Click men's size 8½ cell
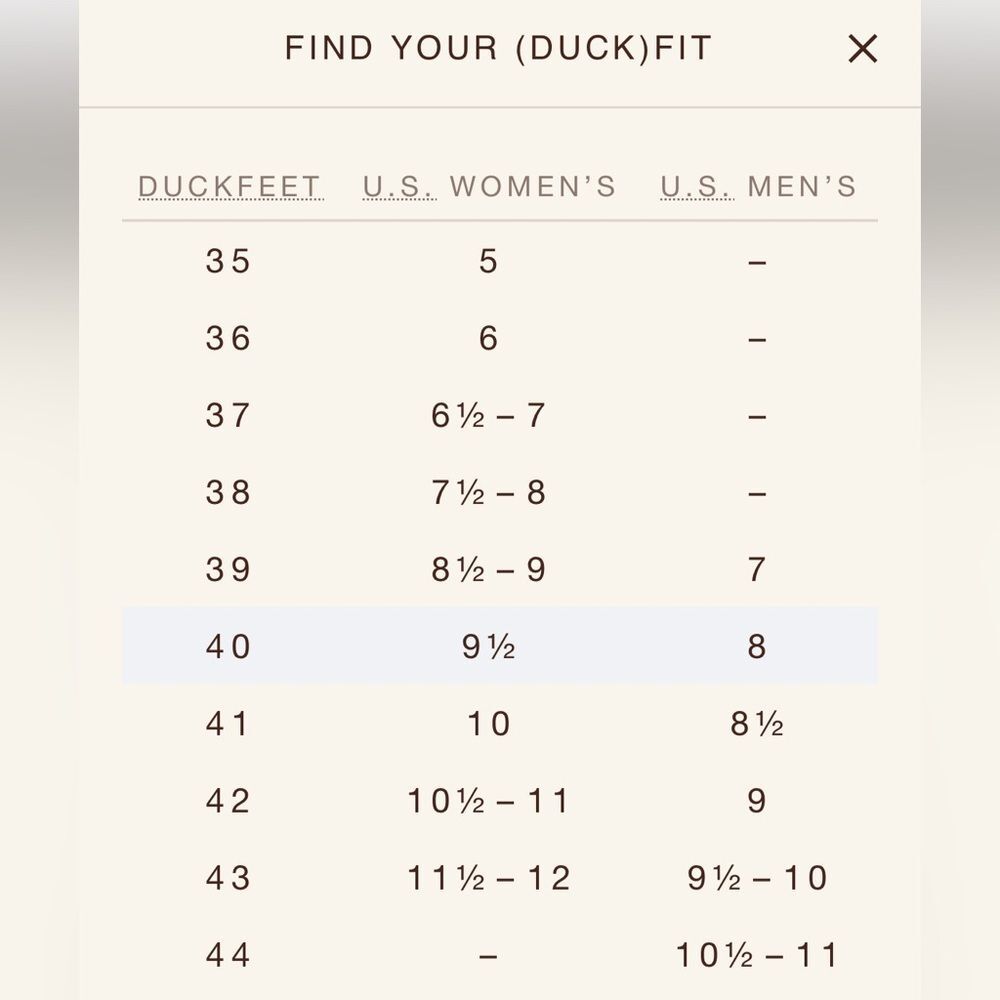 757,724
